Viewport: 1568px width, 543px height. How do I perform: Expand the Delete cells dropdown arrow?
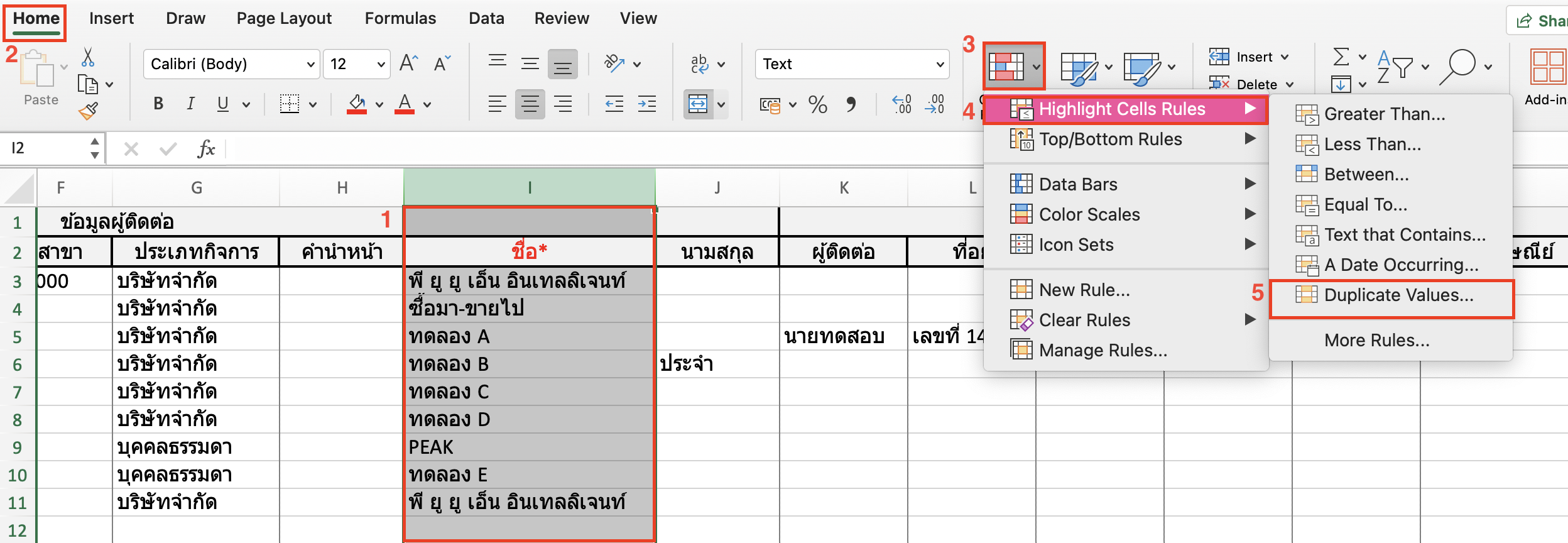point(1290,84)
